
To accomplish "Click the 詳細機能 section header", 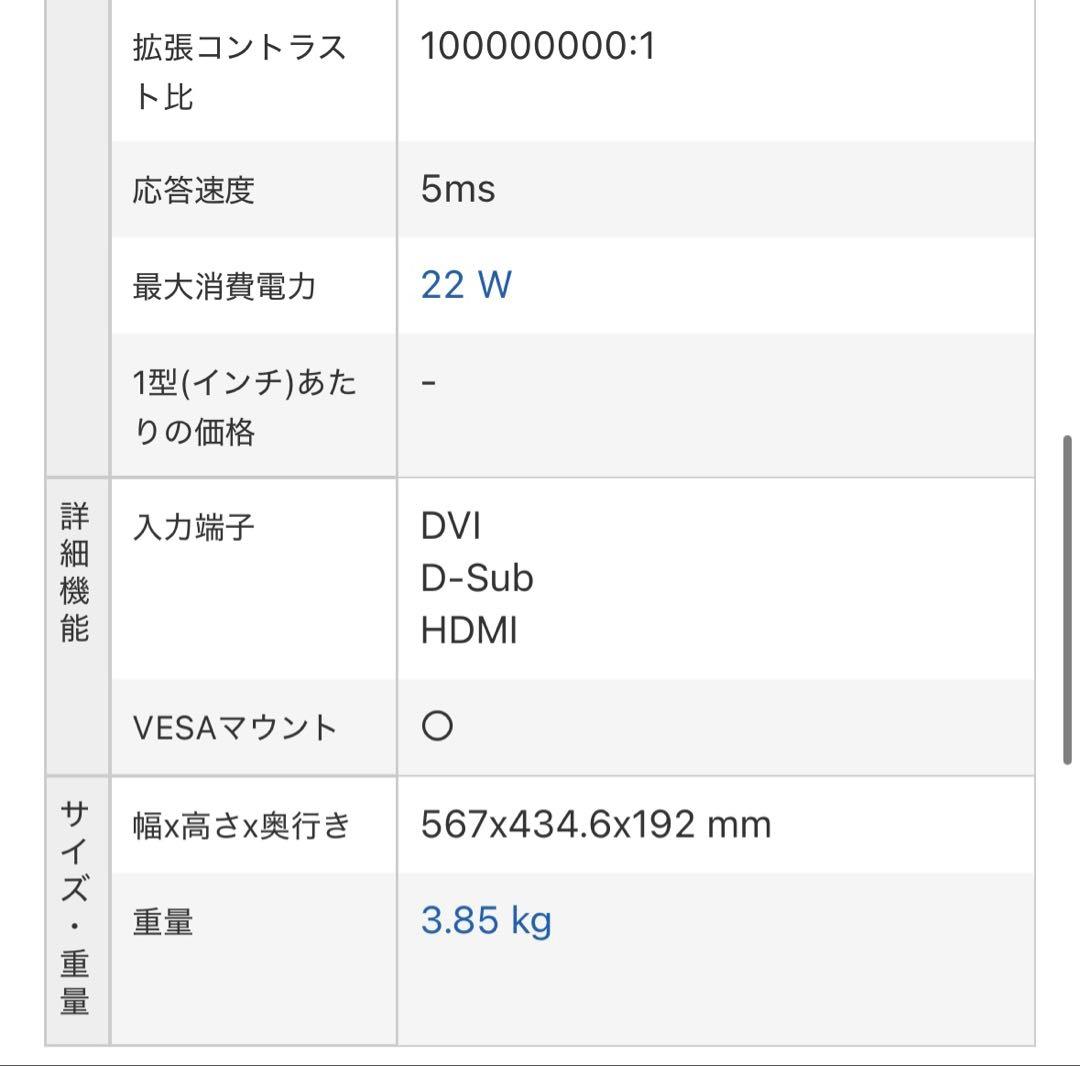I will [75, 573].
